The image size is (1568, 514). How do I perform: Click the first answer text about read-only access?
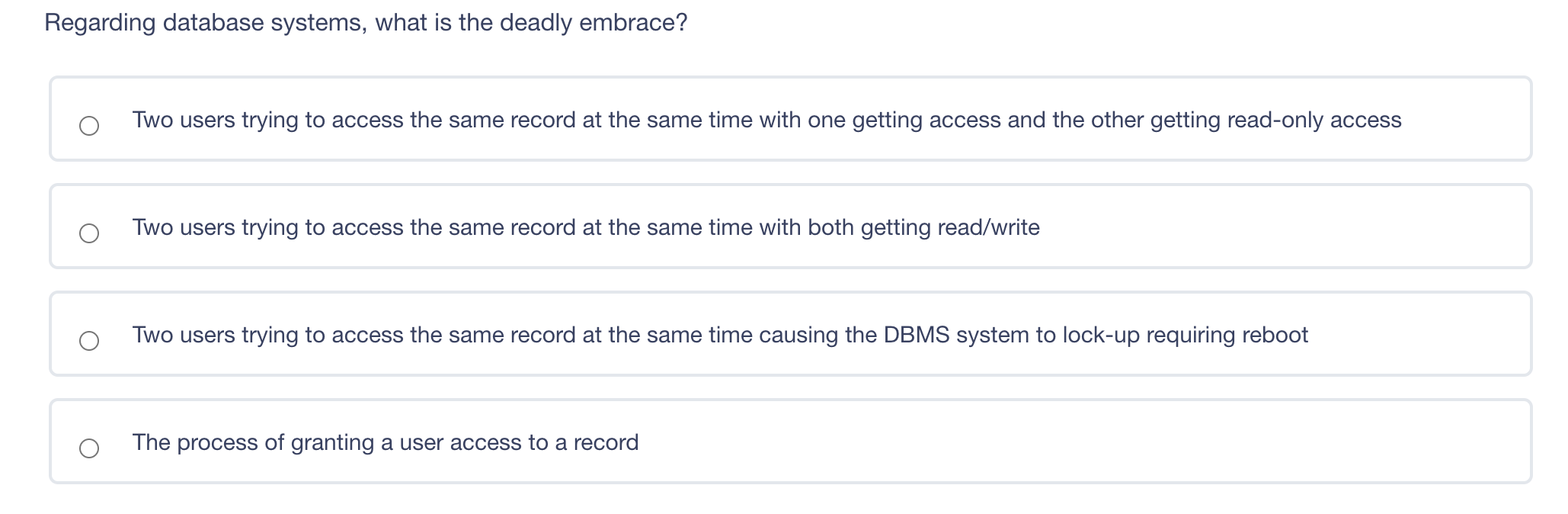[766, 120]
